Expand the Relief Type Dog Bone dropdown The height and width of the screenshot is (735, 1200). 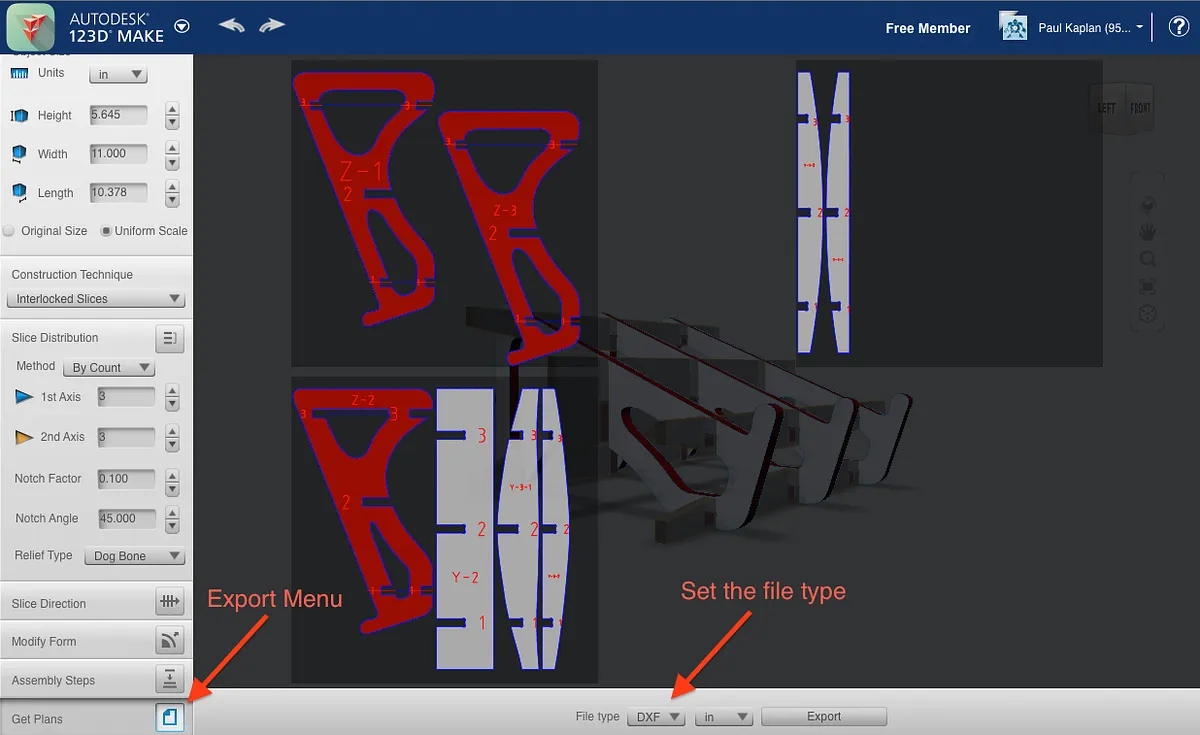click(x=135, y=556)
